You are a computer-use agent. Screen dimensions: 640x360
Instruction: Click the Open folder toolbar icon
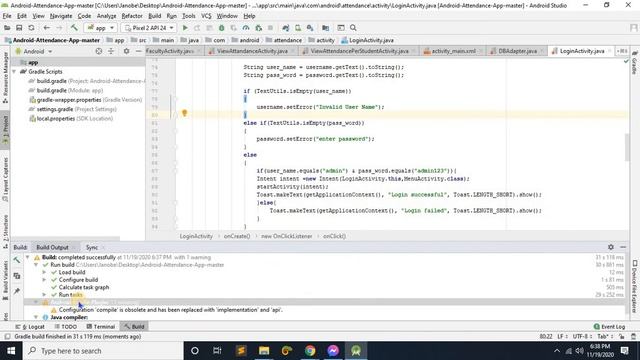pyautogui.click(x=7, y=28)
